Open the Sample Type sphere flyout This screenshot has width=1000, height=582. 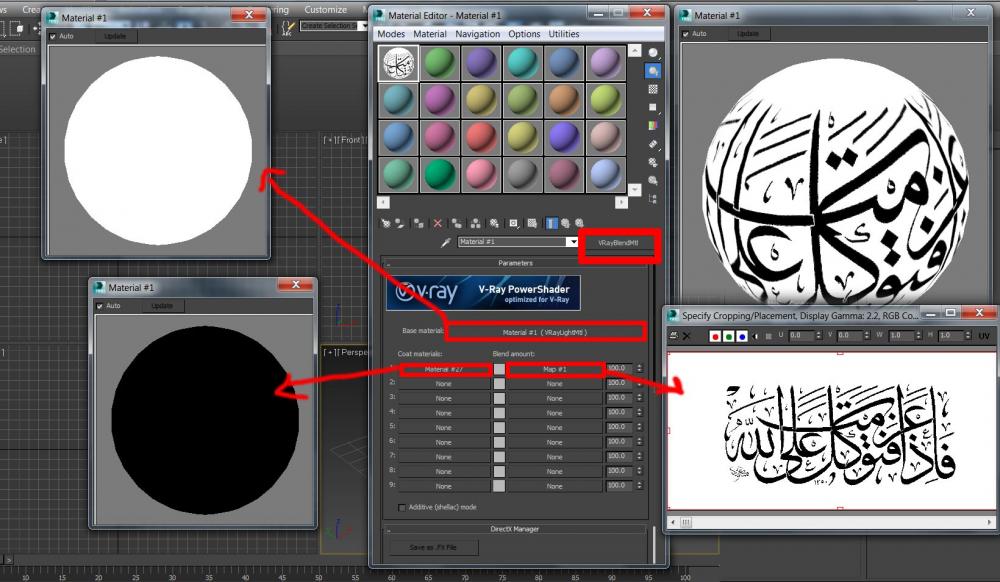pyautogui.click(x=652, y=53)
